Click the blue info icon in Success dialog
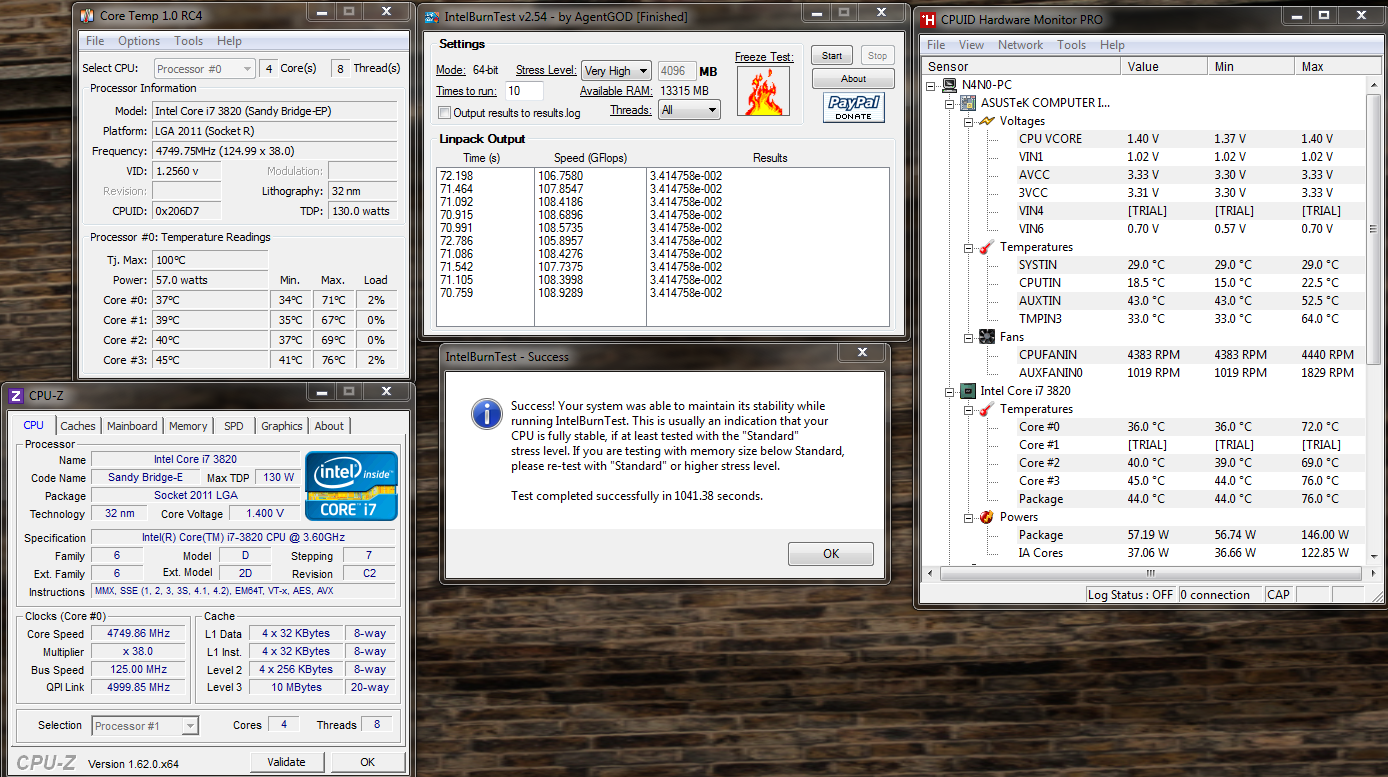The image size is (1388, 777). coord(486,413)
